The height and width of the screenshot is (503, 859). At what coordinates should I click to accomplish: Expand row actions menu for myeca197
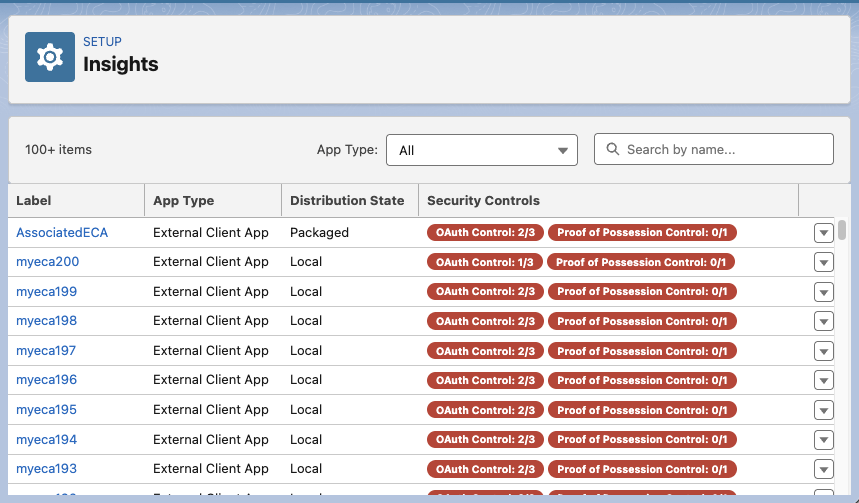(x=823, y=351)
